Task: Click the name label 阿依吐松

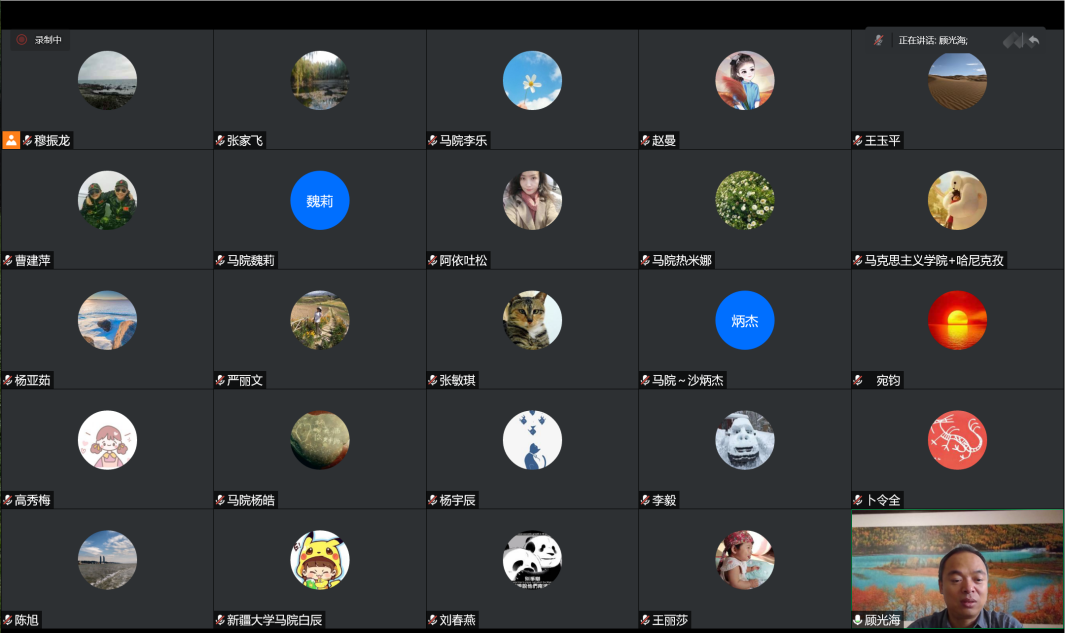Action: [463, 260]
